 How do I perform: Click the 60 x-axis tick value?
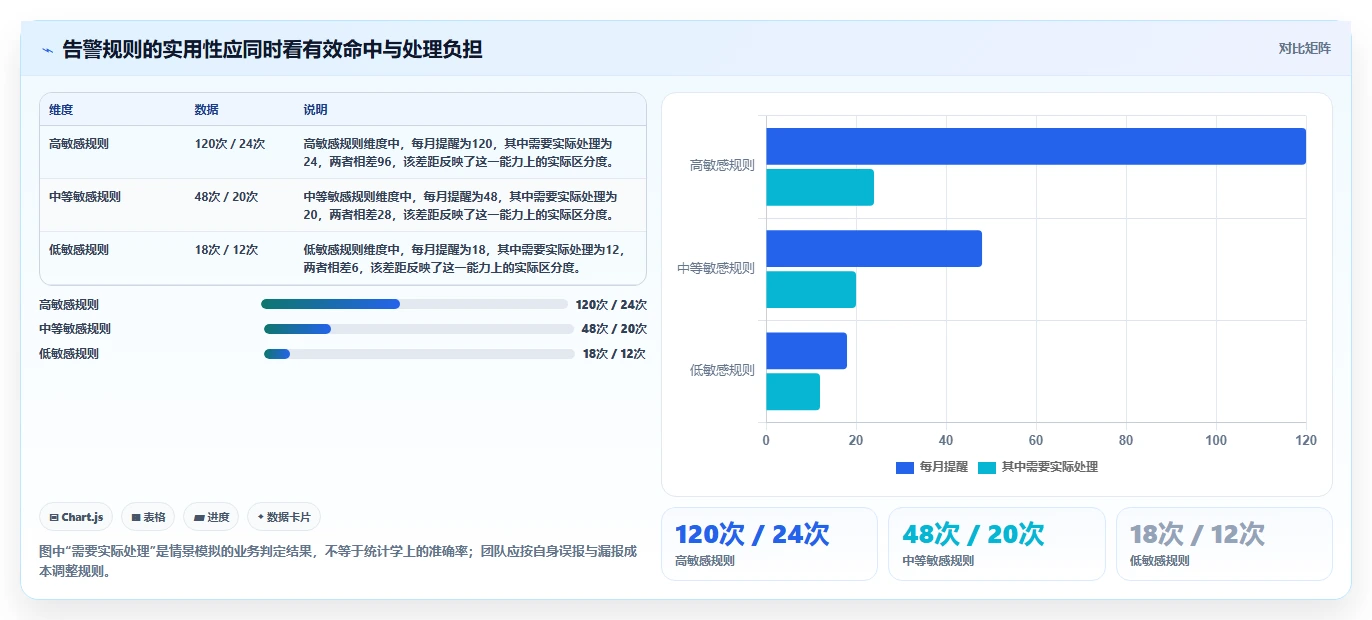point(1036,440)
